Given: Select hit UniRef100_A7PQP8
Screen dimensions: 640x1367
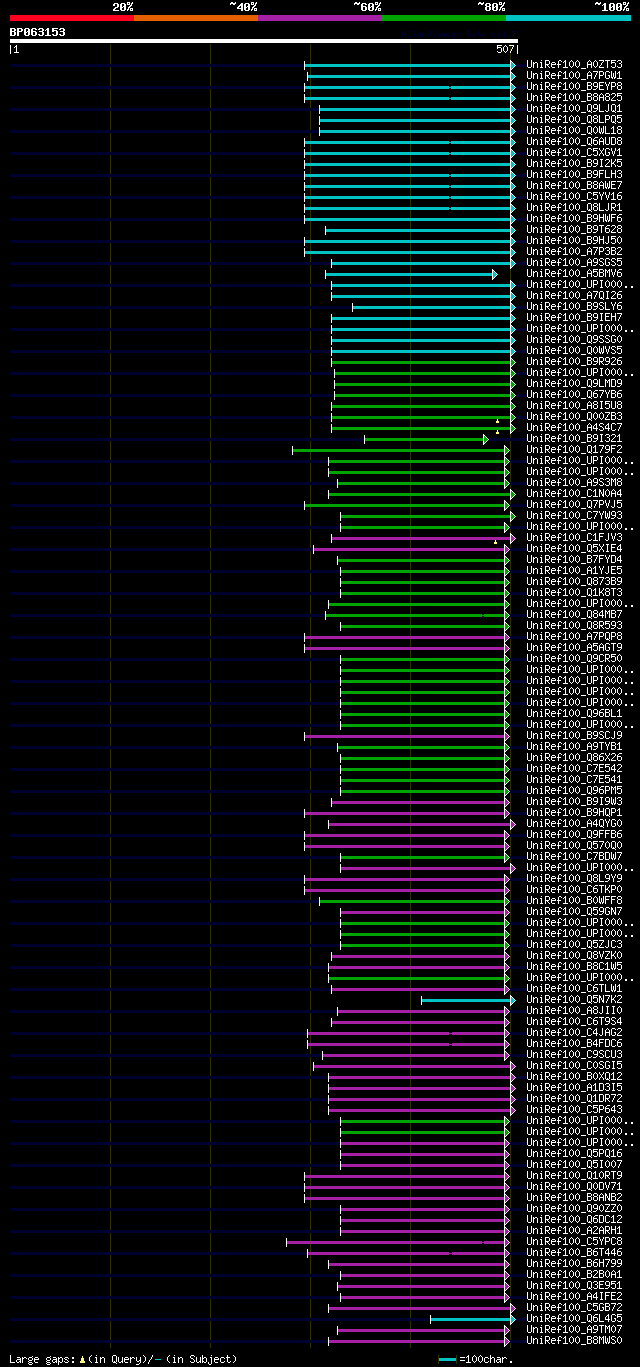Looking at the screenshot, I should [x=574, y=637].
